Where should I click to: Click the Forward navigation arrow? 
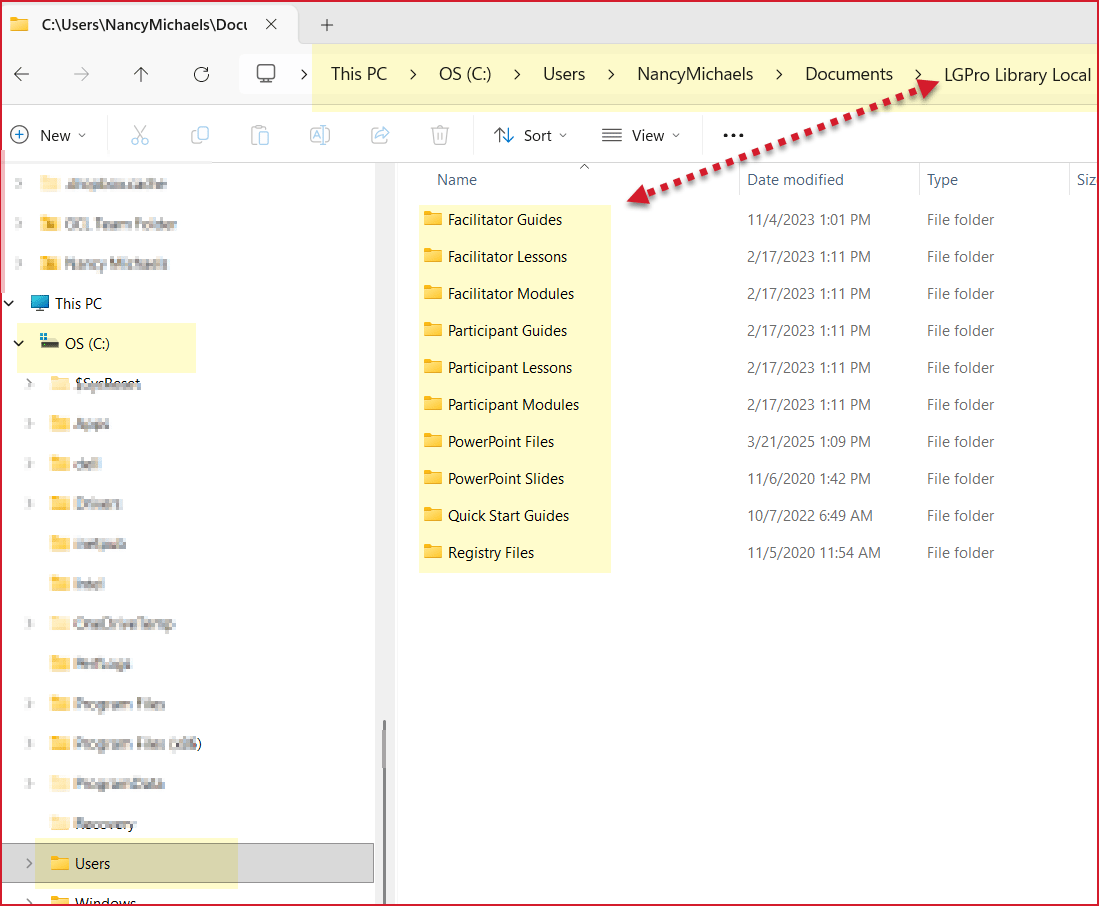[81, 74]
